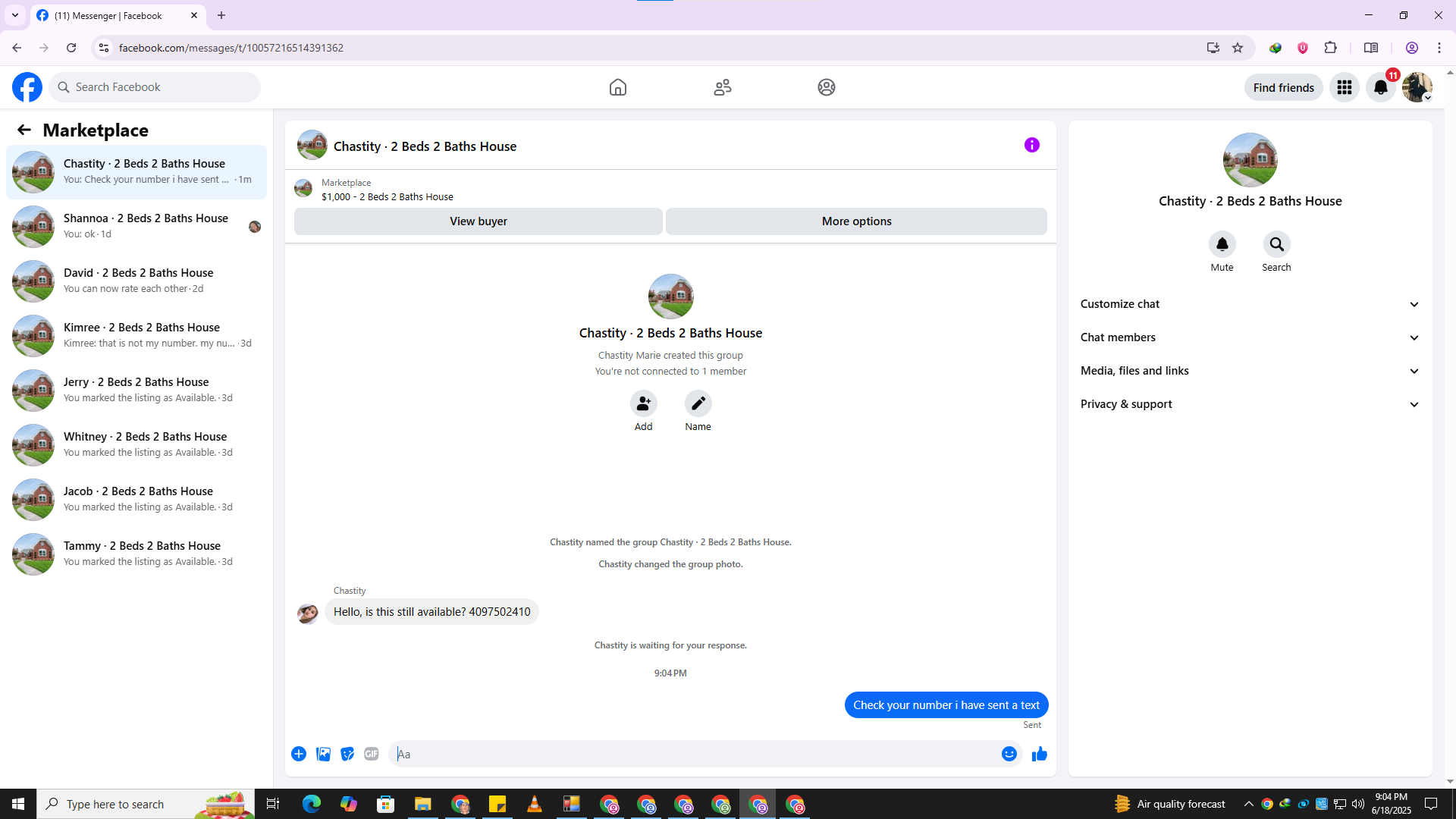This screenshot has width=1456, height=819.
Task: Expand the Chat members section
Action: click(1250, 337)
